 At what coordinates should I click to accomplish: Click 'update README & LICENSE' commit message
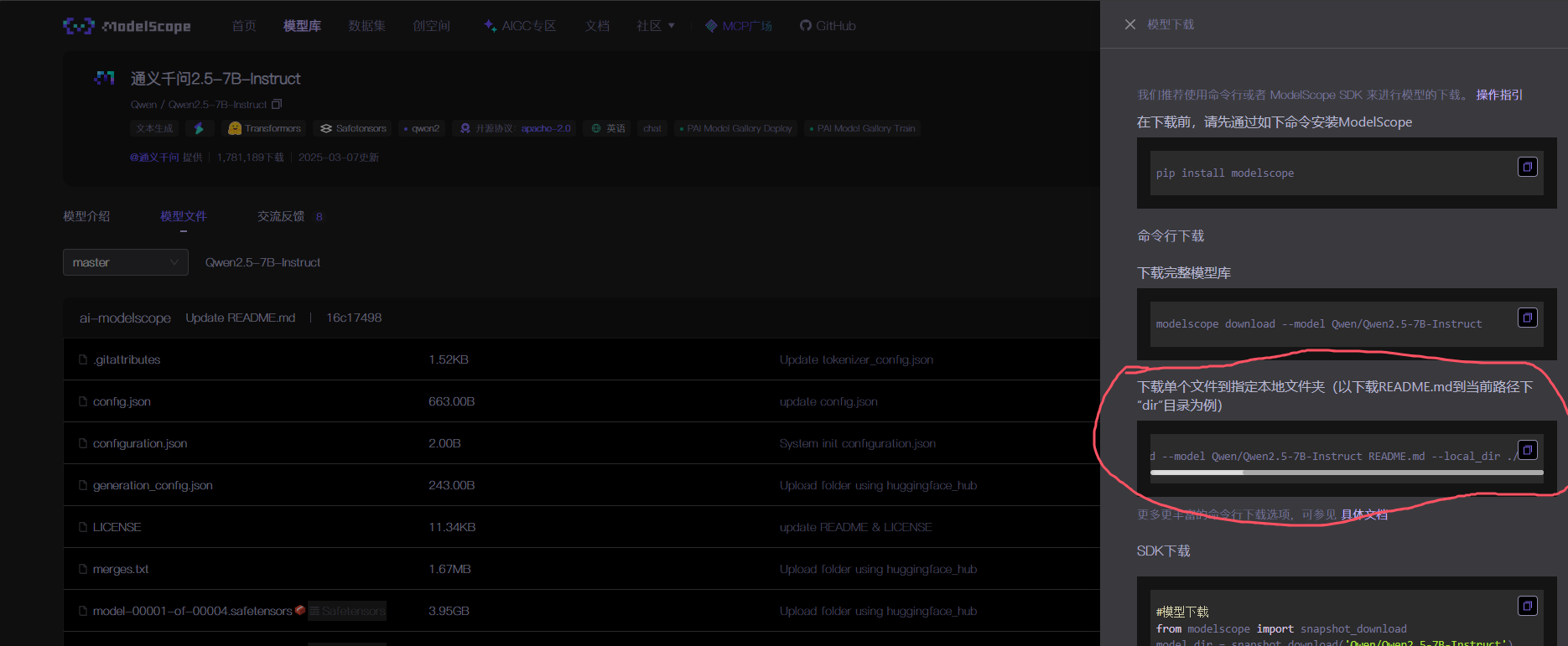856,527
